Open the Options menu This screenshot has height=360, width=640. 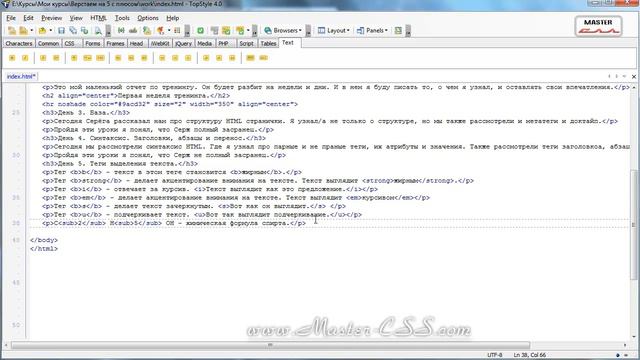point(148,18)
